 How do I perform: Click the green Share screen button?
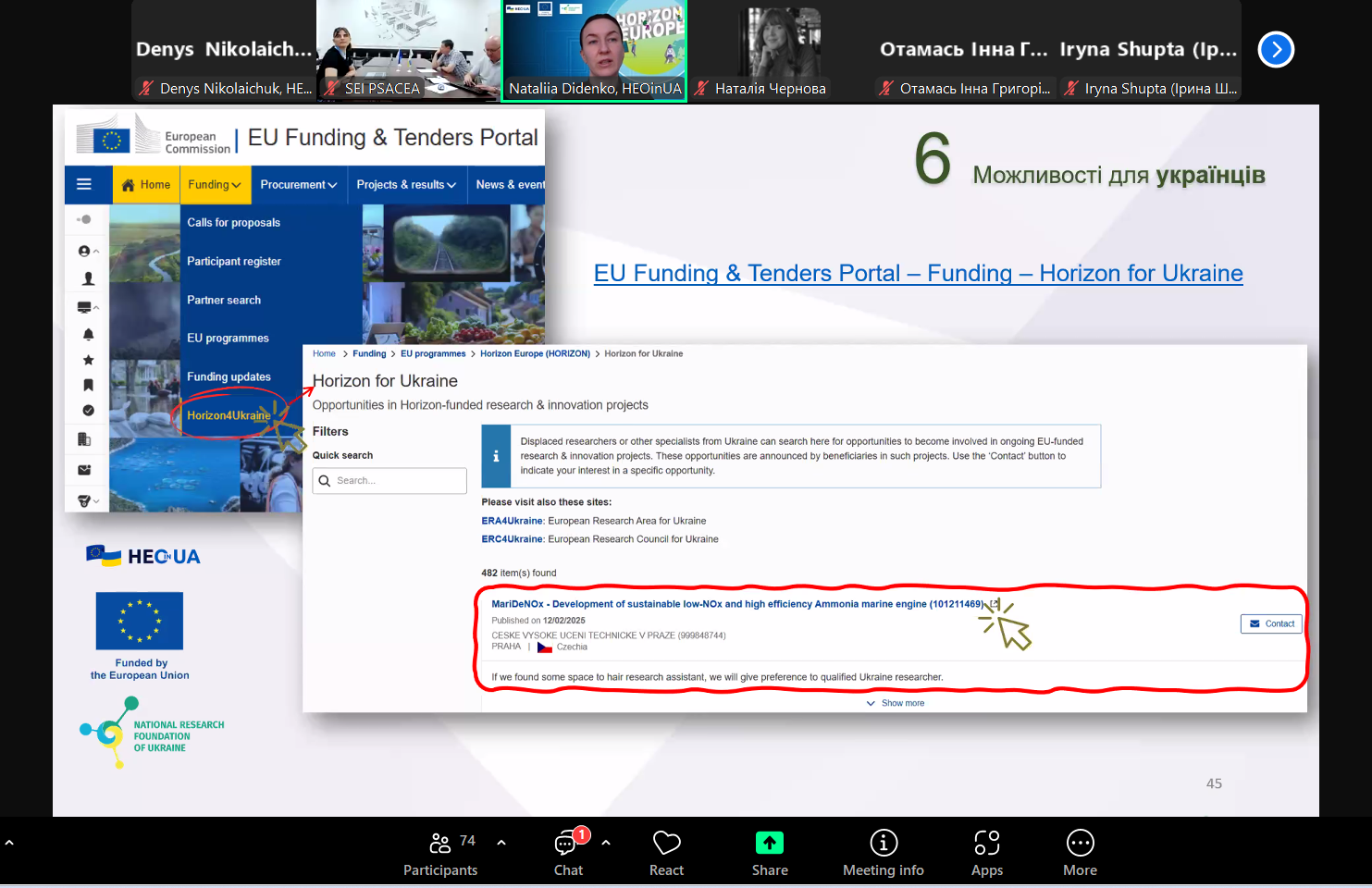pyautogui.click(x=769, y=854)
